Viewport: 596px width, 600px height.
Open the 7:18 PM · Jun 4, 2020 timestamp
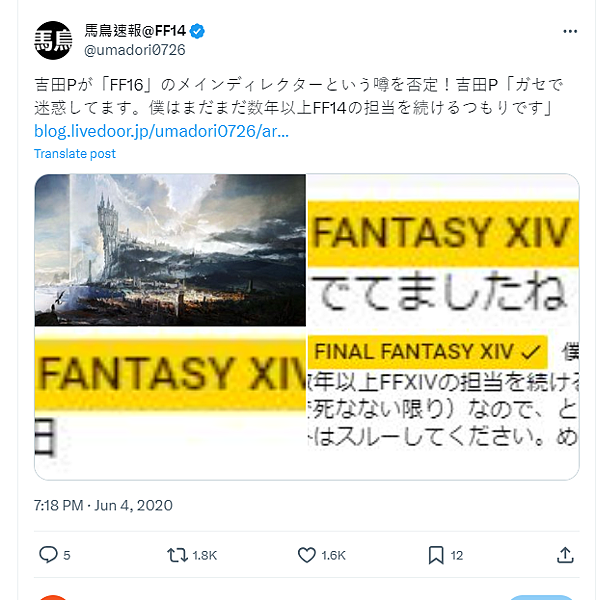pyautogui.click(x=103, y=505)
